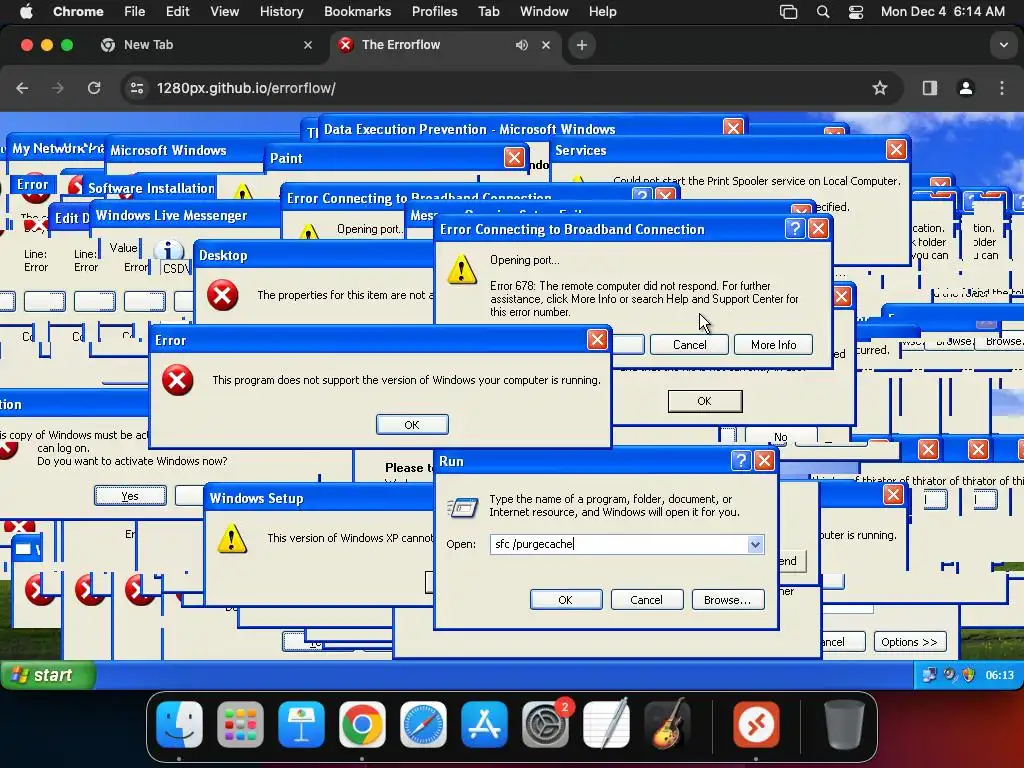Click the Windows Live Messenger title bar

click(184, 215)
